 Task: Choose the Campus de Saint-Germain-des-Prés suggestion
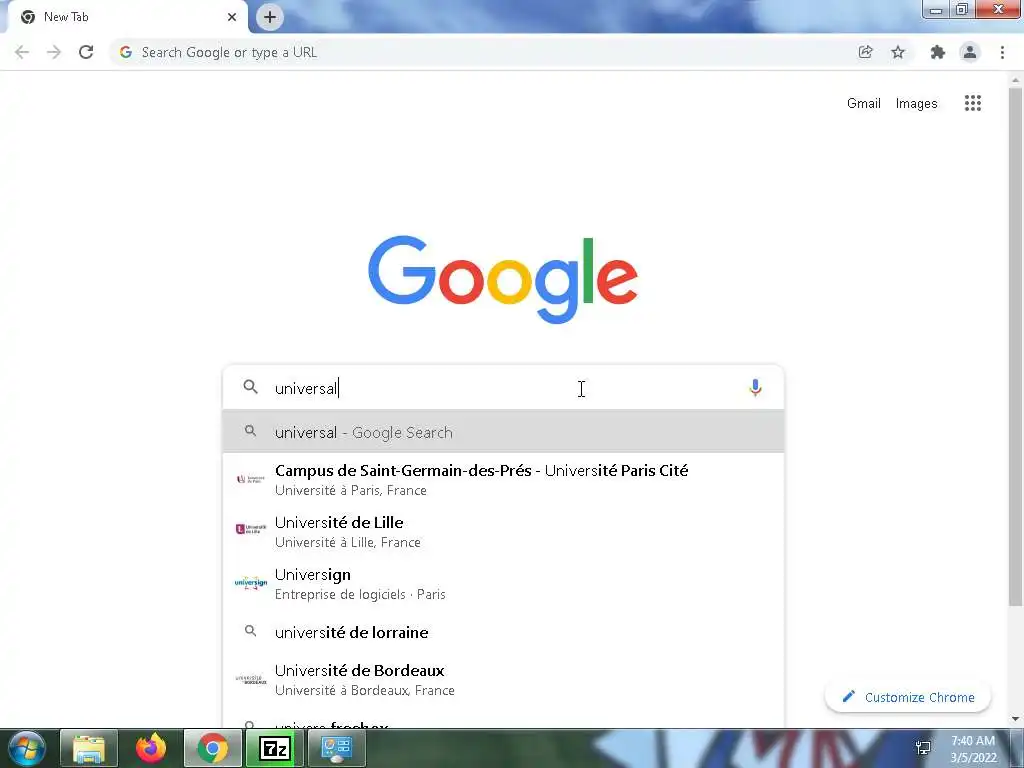click(503, 479)
